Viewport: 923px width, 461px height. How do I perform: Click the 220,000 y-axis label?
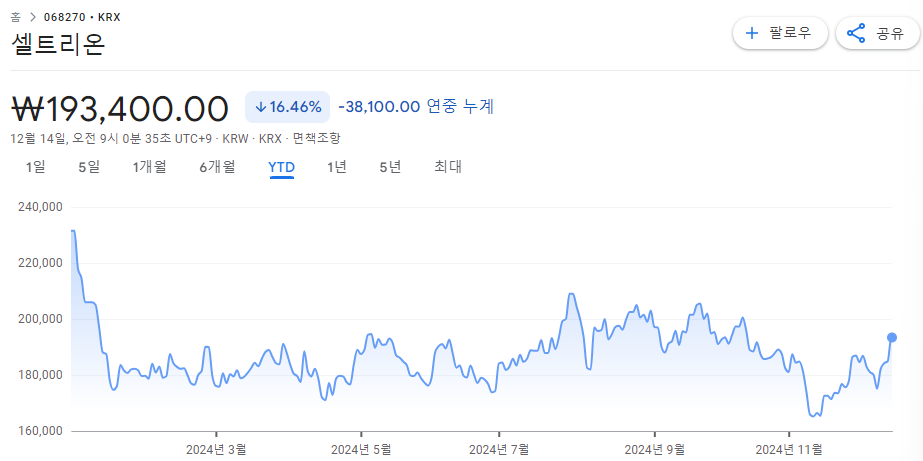(41, 263)
